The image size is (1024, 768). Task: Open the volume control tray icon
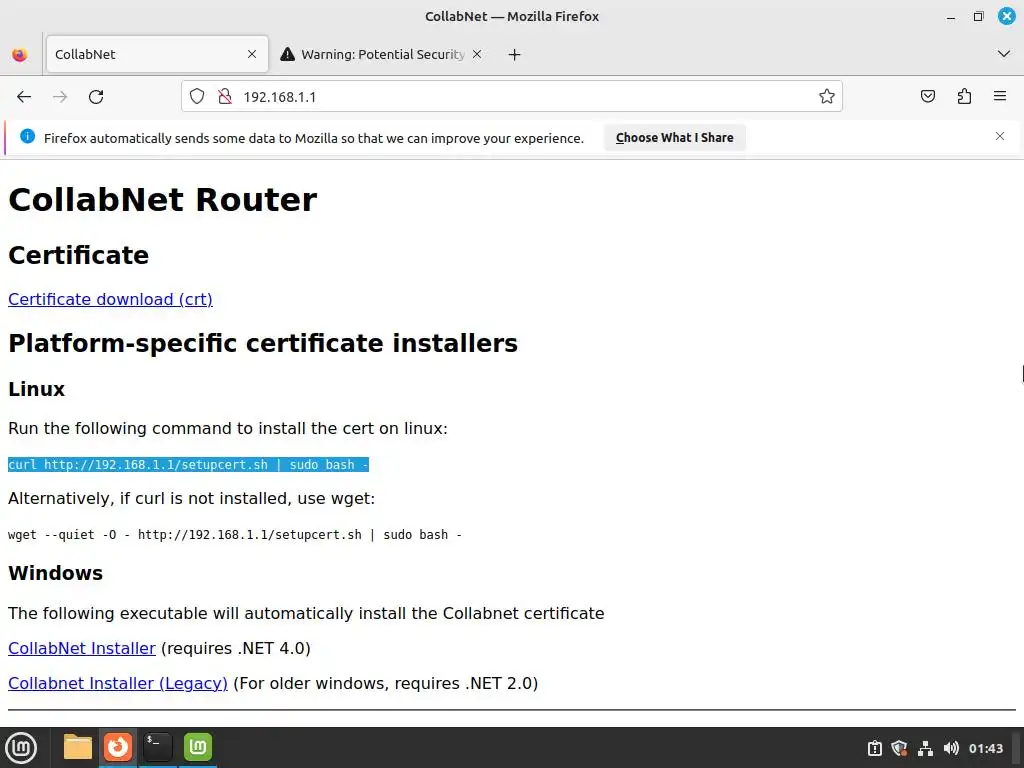pos(951,748)
